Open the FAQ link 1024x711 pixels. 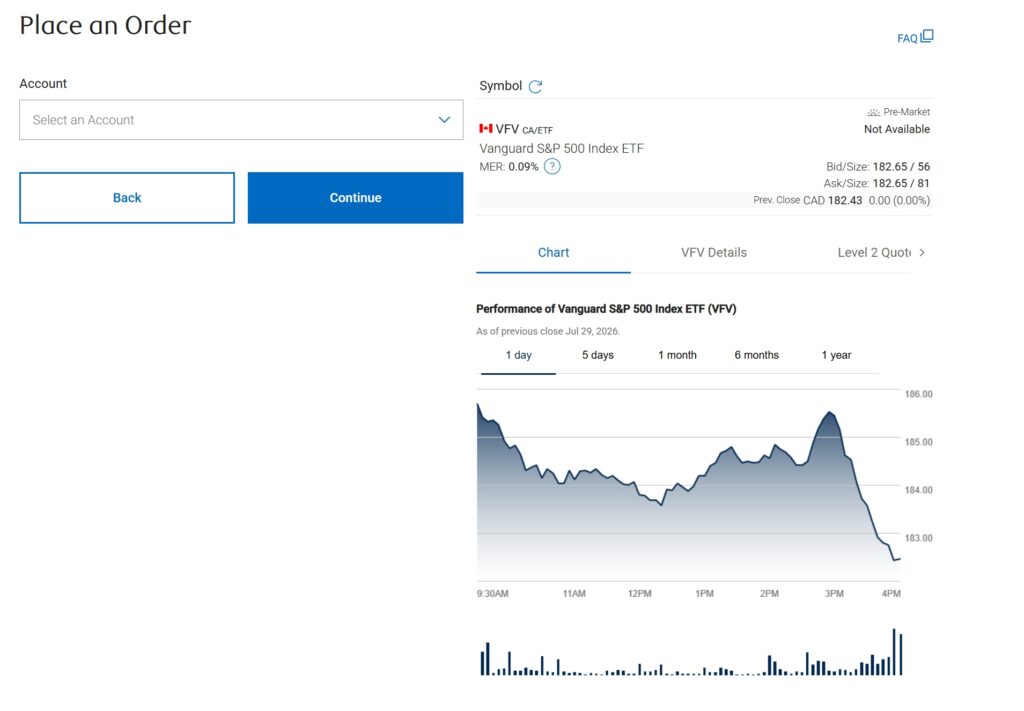pos(907,39)
